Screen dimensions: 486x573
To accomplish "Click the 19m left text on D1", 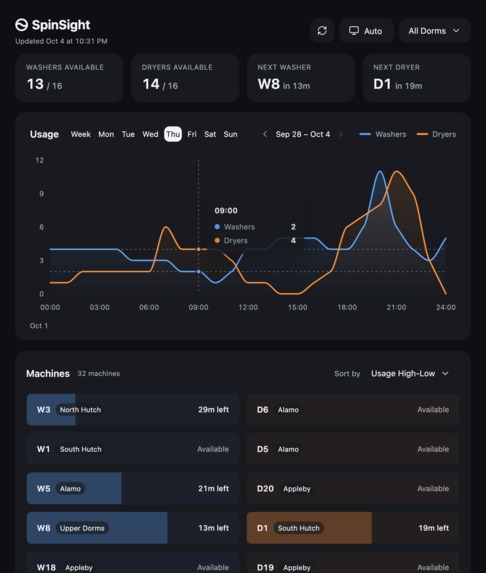I will [x=434, y=528].
